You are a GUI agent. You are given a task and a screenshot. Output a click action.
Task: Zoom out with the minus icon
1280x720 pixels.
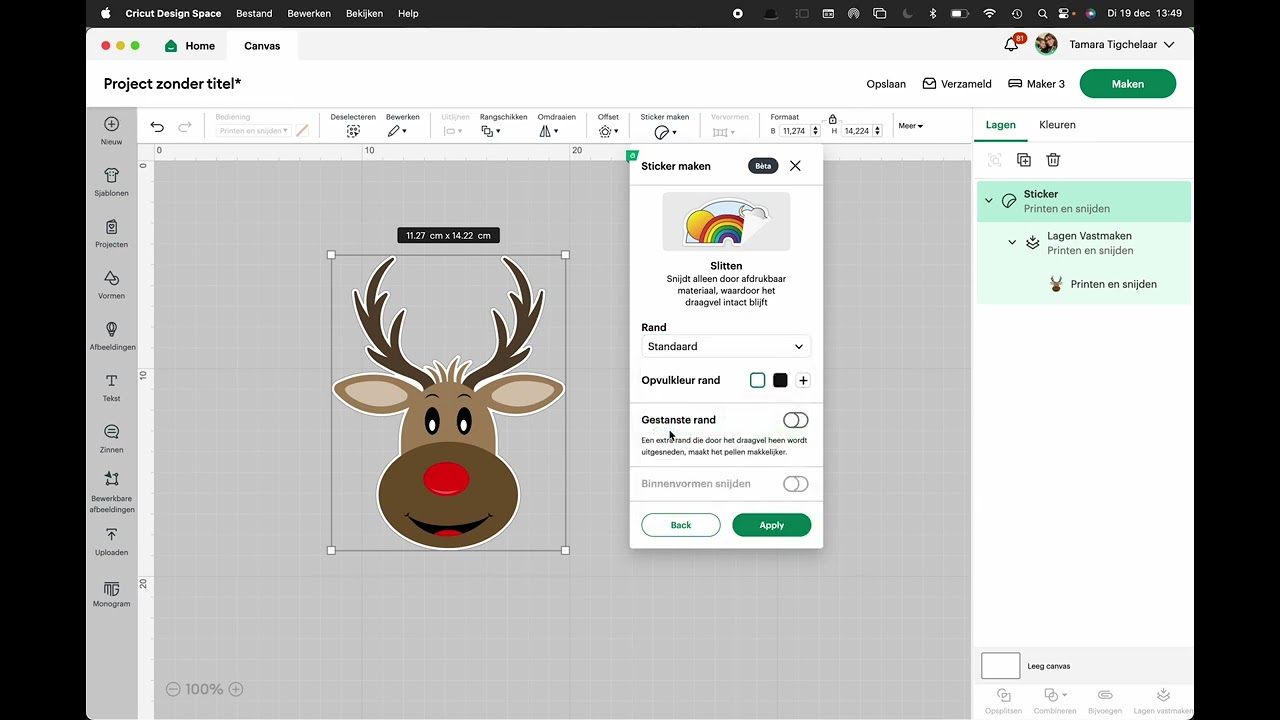[x=173, y=689]
